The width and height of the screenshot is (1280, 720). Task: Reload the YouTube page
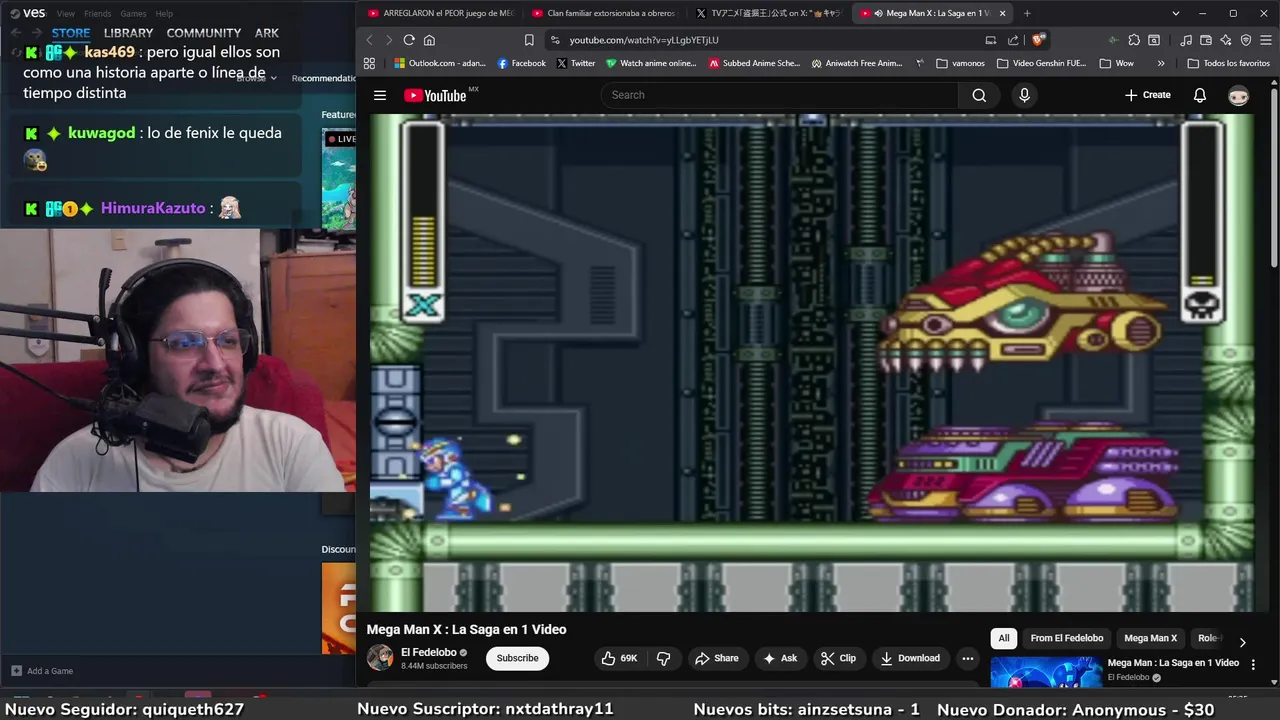tap(409, 40)
